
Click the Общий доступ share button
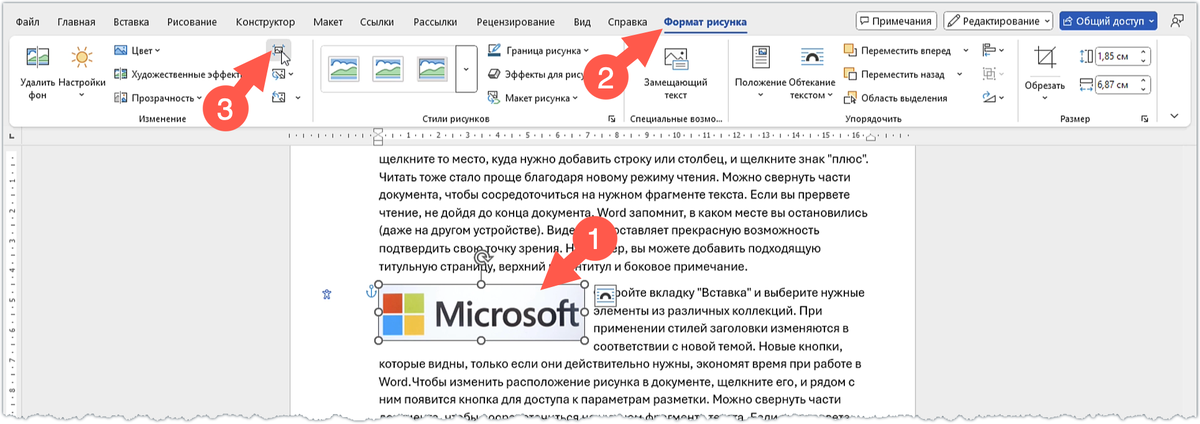click(1108, 20)
